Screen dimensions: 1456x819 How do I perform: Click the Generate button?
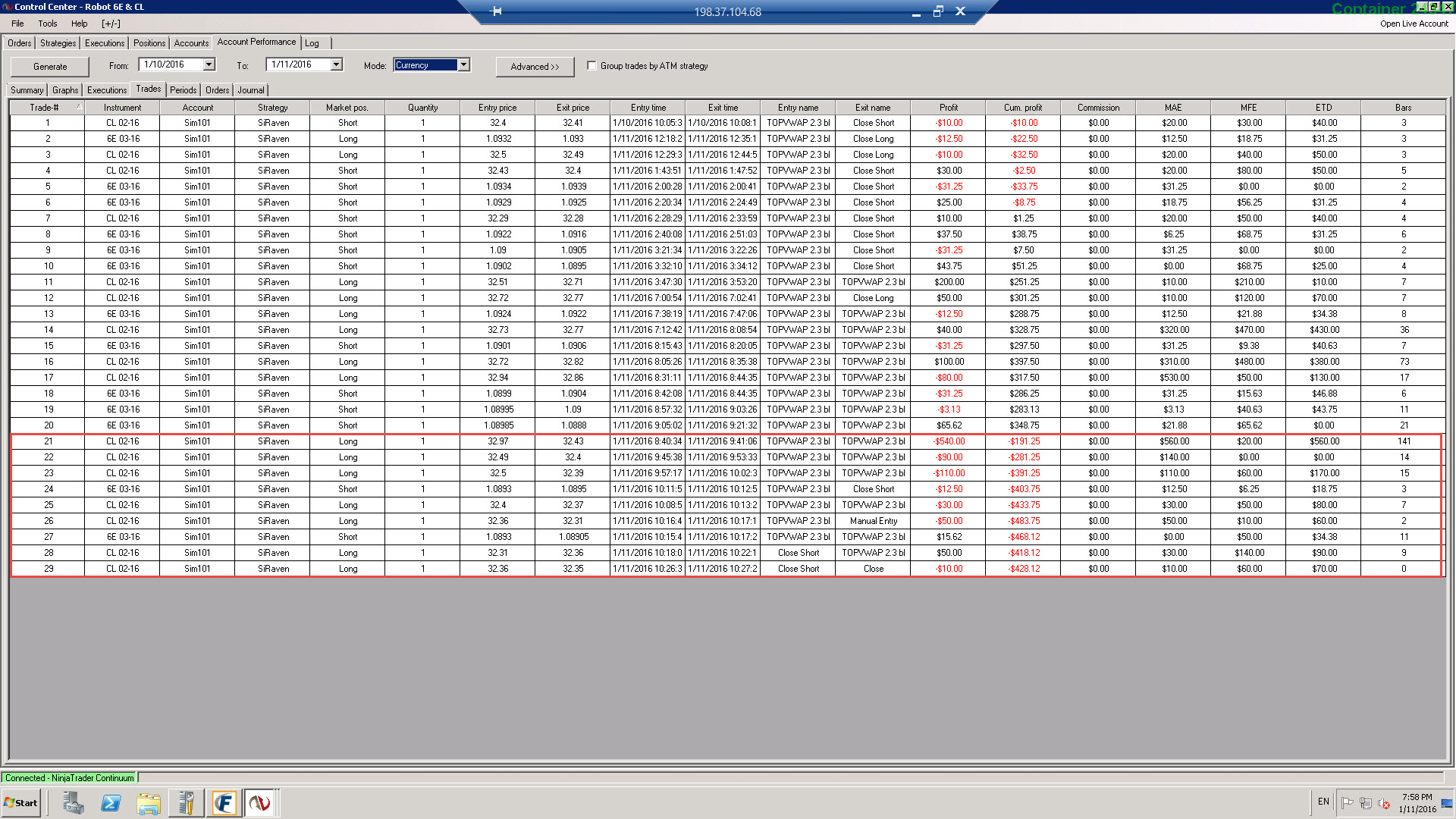point(50,67)
